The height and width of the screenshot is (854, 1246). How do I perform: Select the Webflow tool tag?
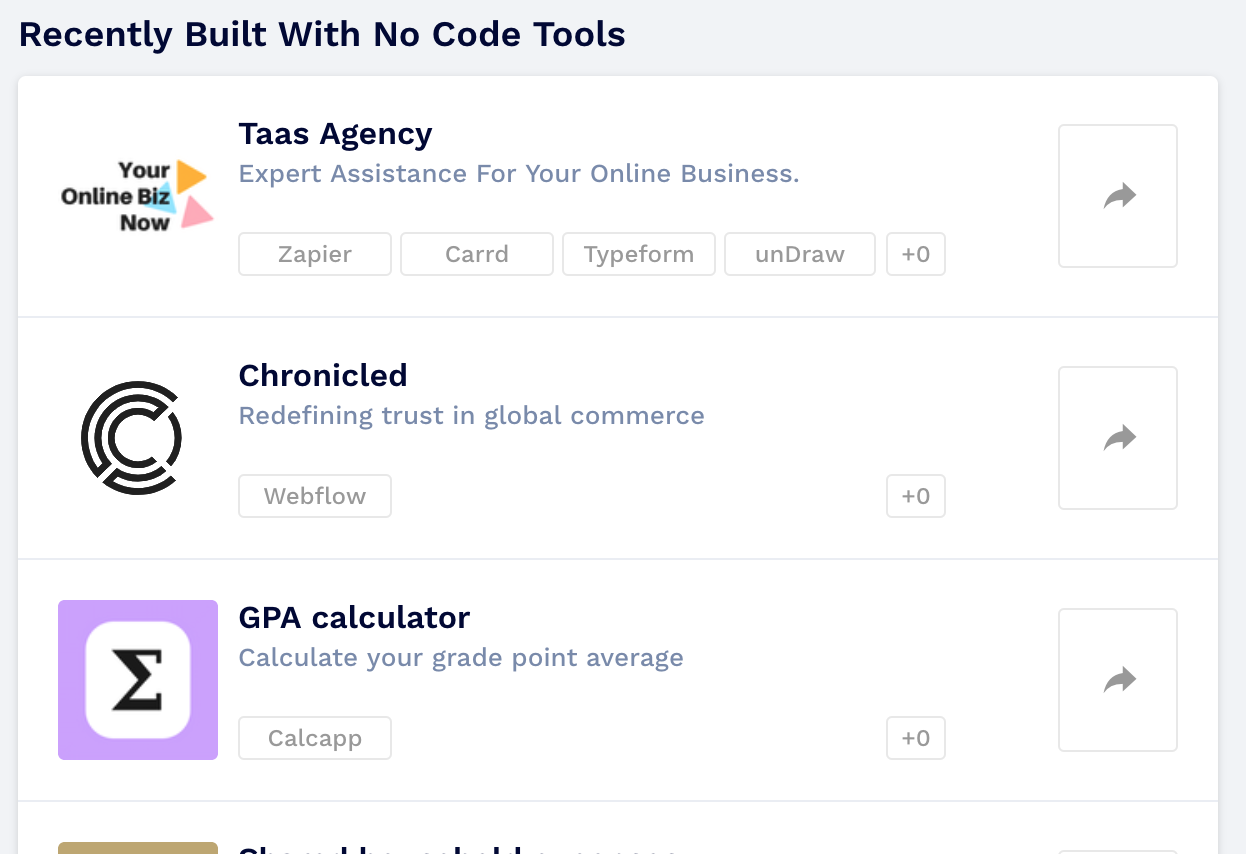coord(315,496)
